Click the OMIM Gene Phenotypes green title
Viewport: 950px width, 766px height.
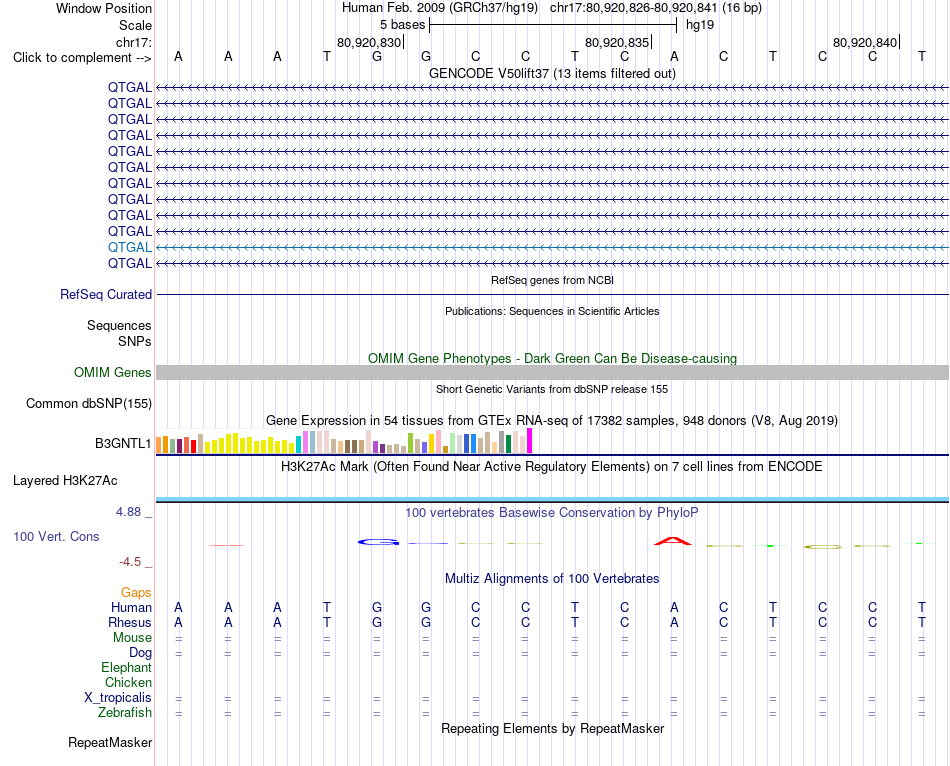[552, 358]
